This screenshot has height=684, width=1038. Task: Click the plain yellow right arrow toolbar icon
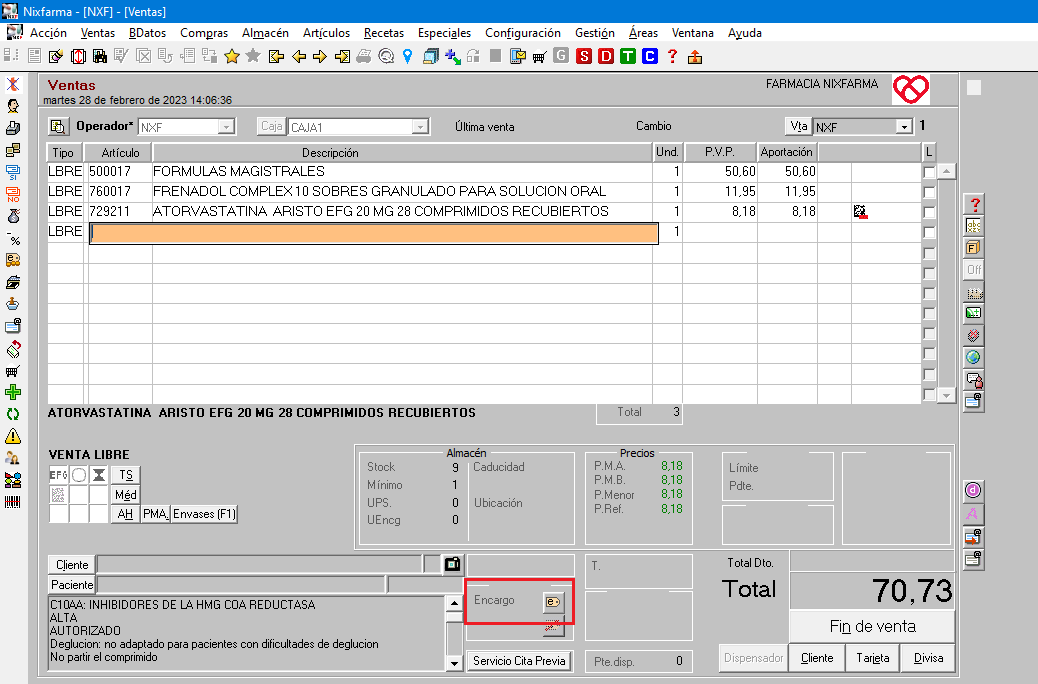(320, 57)
